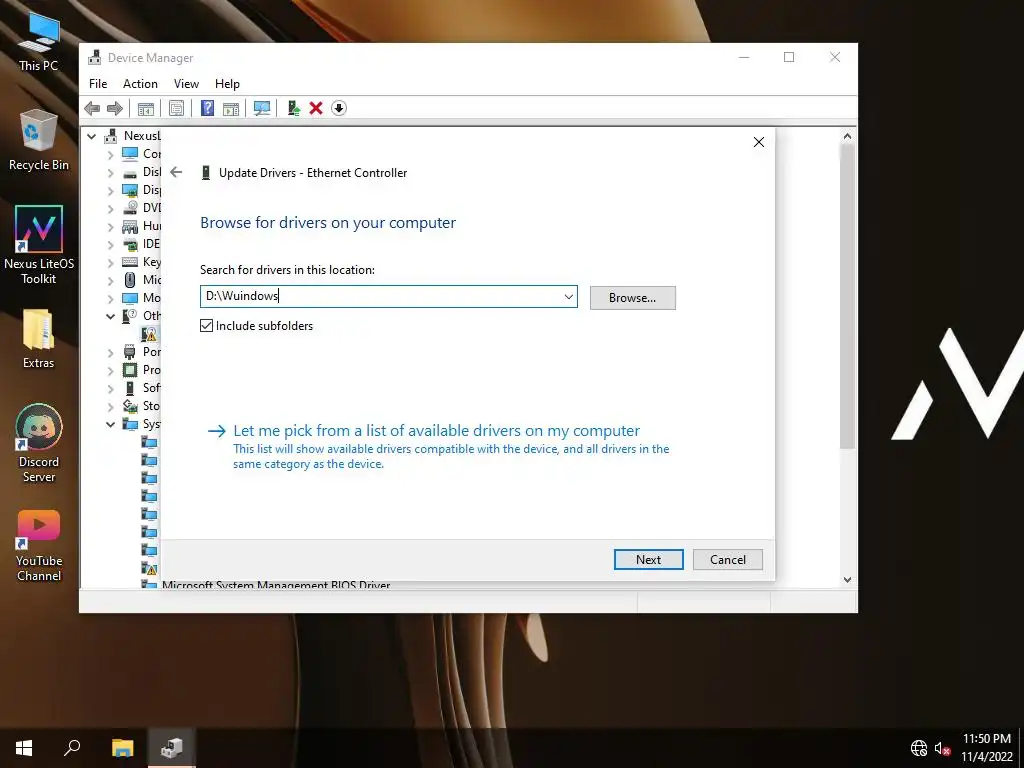Collapse the System devices node
Screen dimensions: 1024x768
click(110, 424)
